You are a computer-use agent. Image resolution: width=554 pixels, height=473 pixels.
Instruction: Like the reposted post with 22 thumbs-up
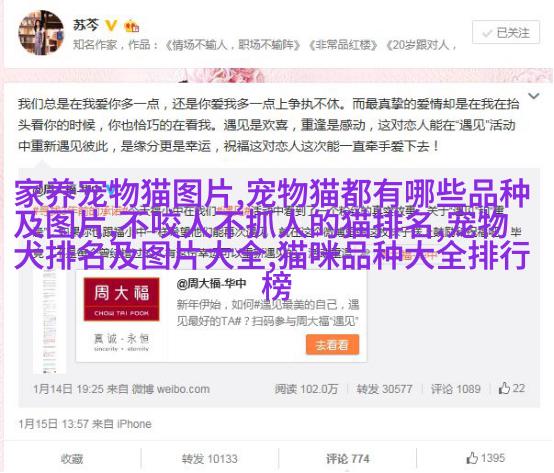[x=511, y=389]
